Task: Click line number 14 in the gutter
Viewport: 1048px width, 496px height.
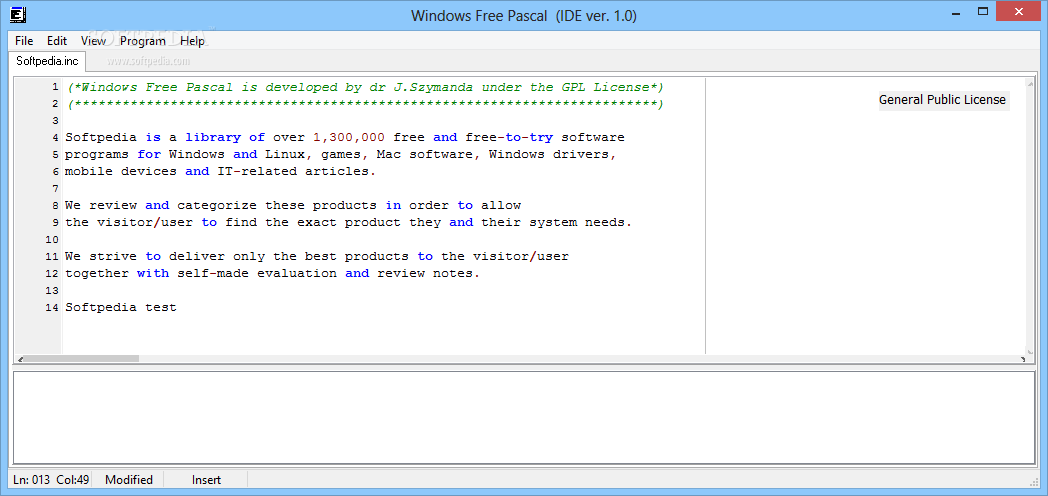Action: (x=52, y=307)
